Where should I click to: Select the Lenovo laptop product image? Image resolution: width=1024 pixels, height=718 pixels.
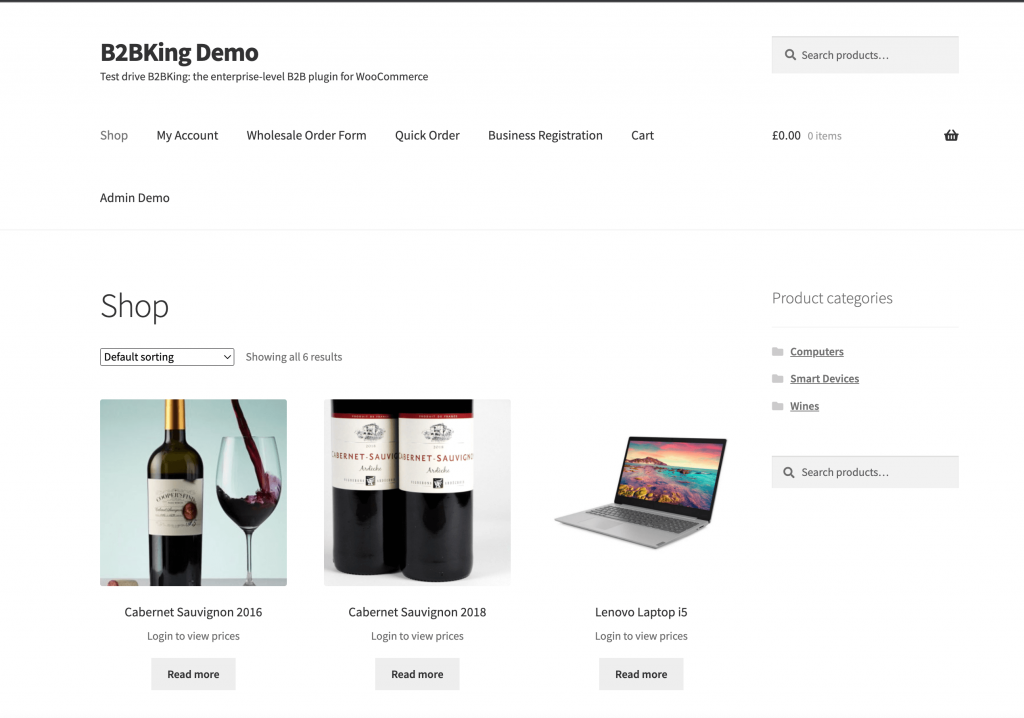click(641, 493)
